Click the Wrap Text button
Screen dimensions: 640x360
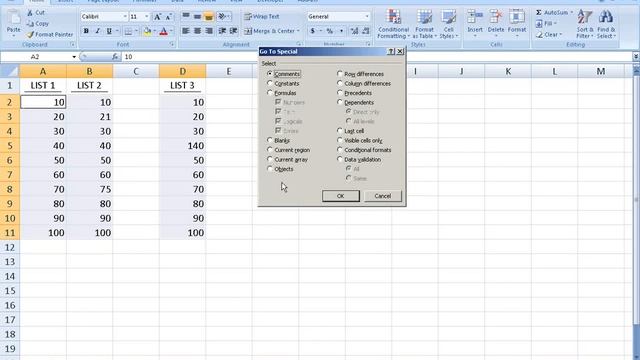(x=262, y=17)
